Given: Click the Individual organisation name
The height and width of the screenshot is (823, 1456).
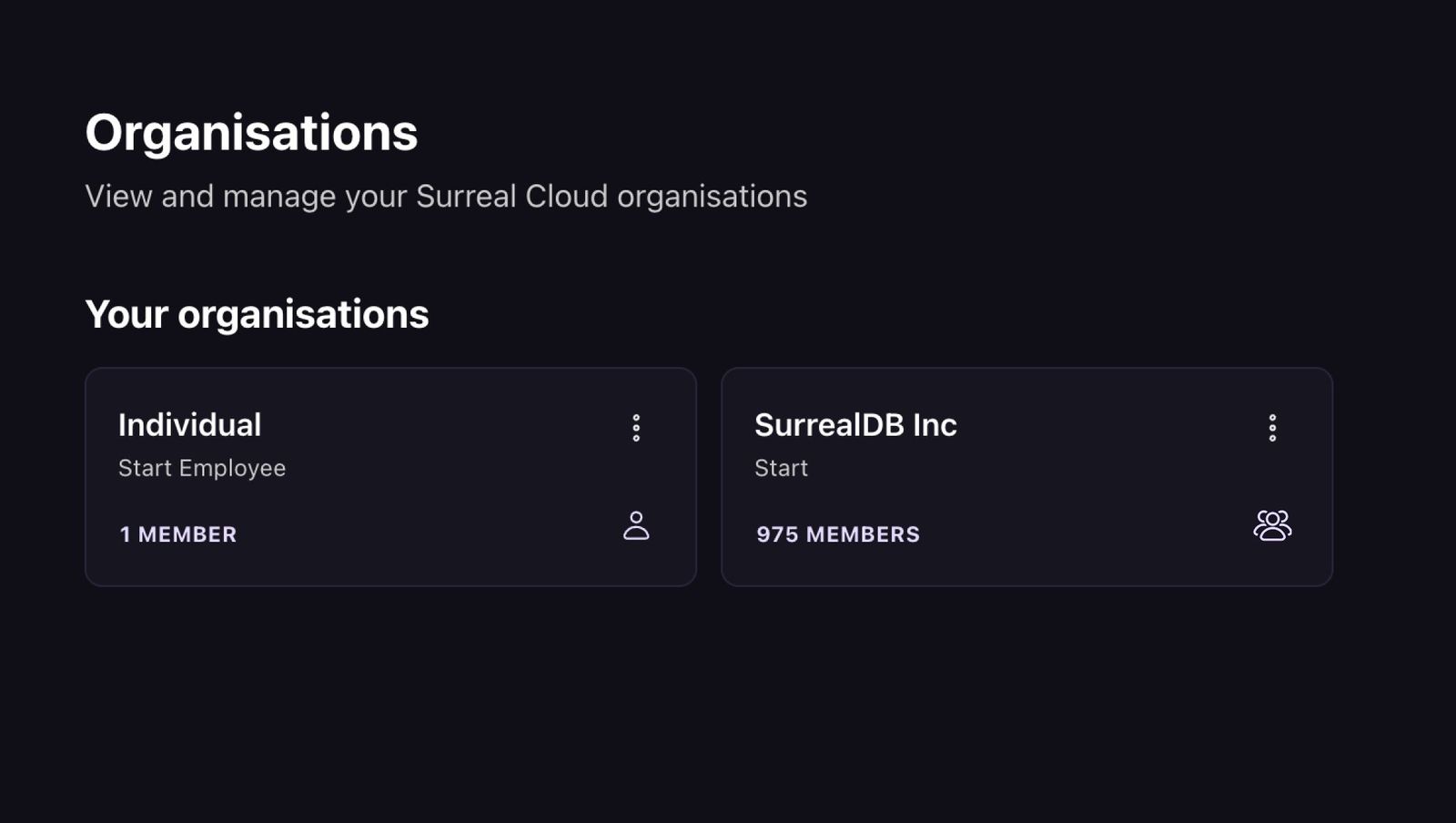Looking at the screenshot, I should 190,425.
